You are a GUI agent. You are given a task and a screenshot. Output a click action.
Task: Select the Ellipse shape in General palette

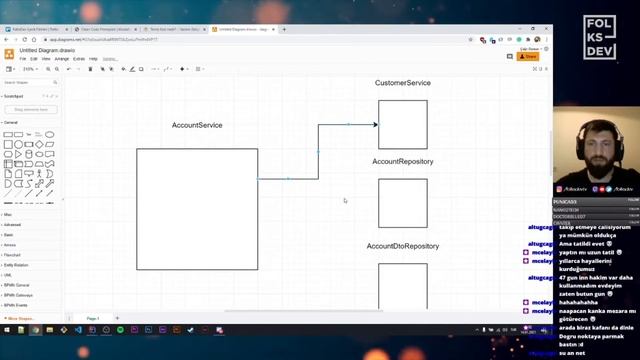pyautogui.click(x=49, y=135)
